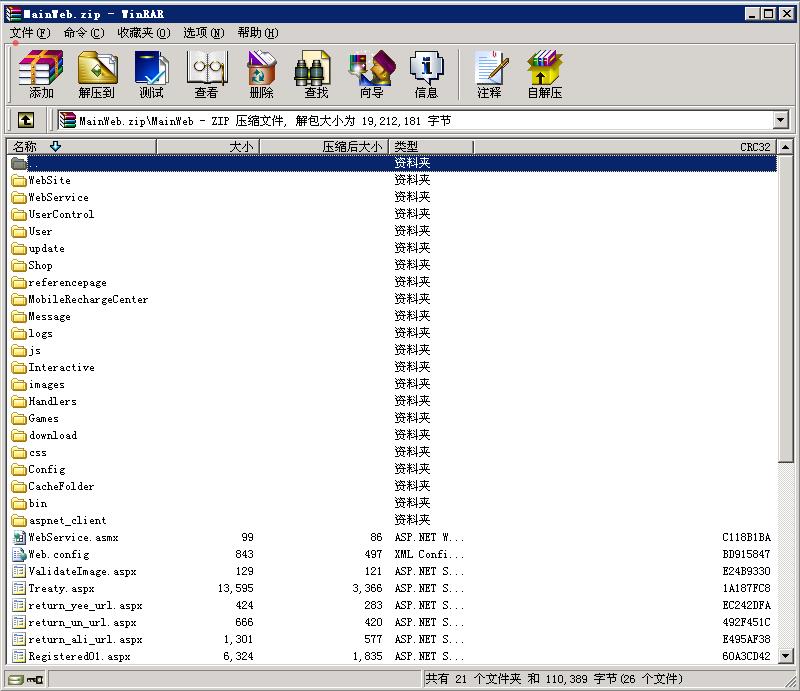The image size is (800, 691).
Task: Sort by Type (类型) column header
Action: (431, 147)
